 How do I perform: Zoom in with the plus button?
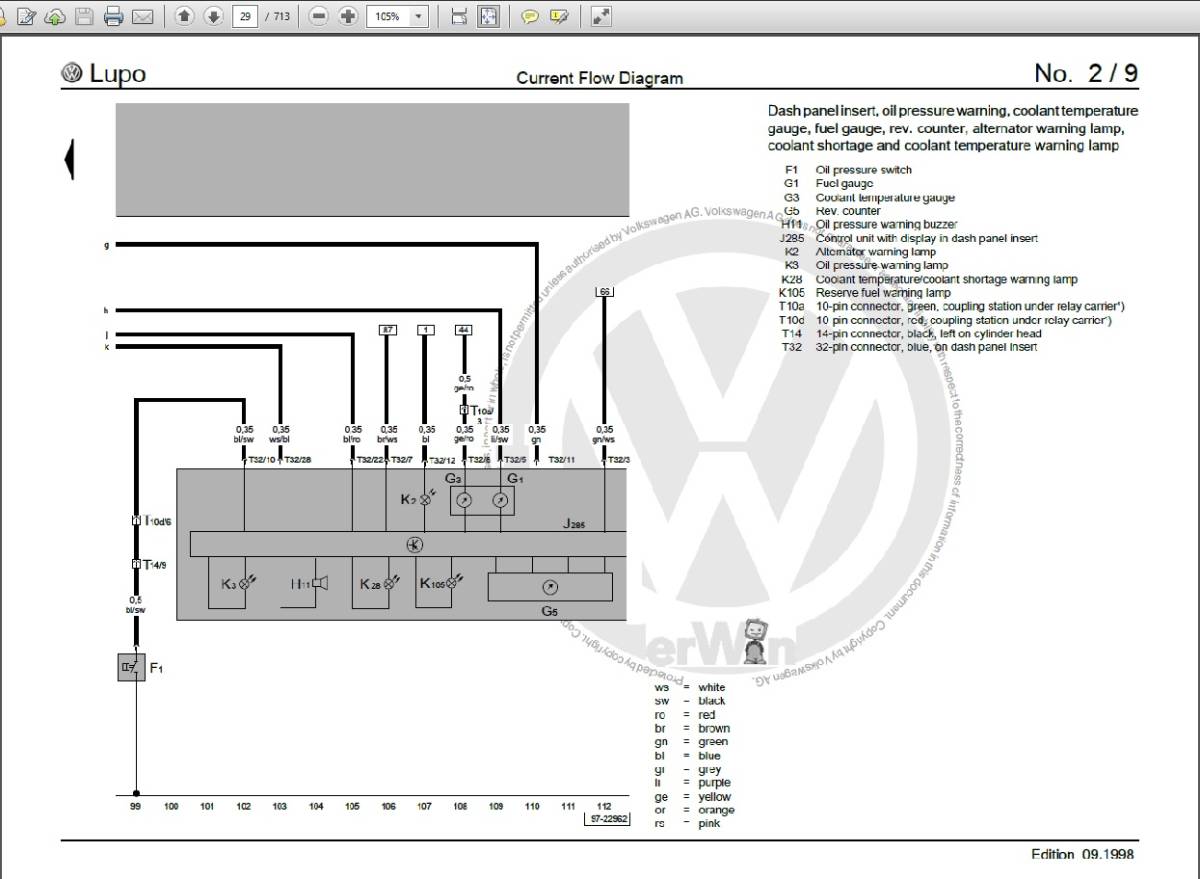click(x=348, y=16)
